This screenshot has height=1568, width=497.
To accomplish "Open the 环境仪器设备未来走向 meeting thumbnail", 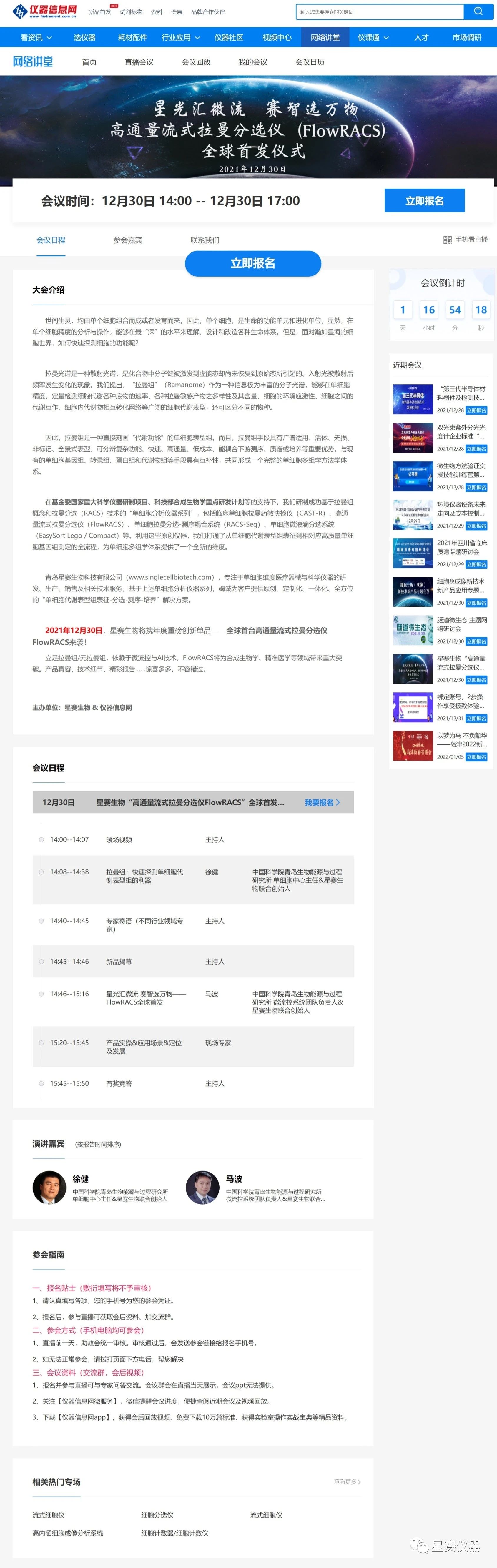I will [413, 515].
